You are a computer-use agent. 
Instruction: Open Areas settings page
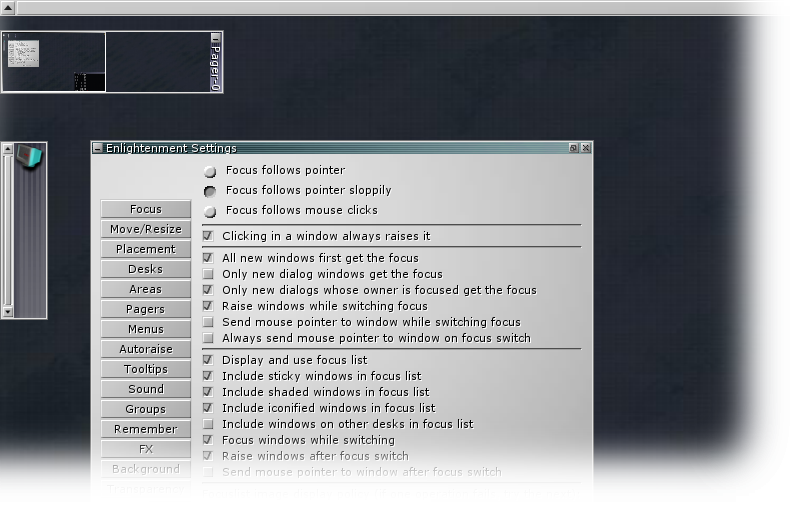[146, 289]
